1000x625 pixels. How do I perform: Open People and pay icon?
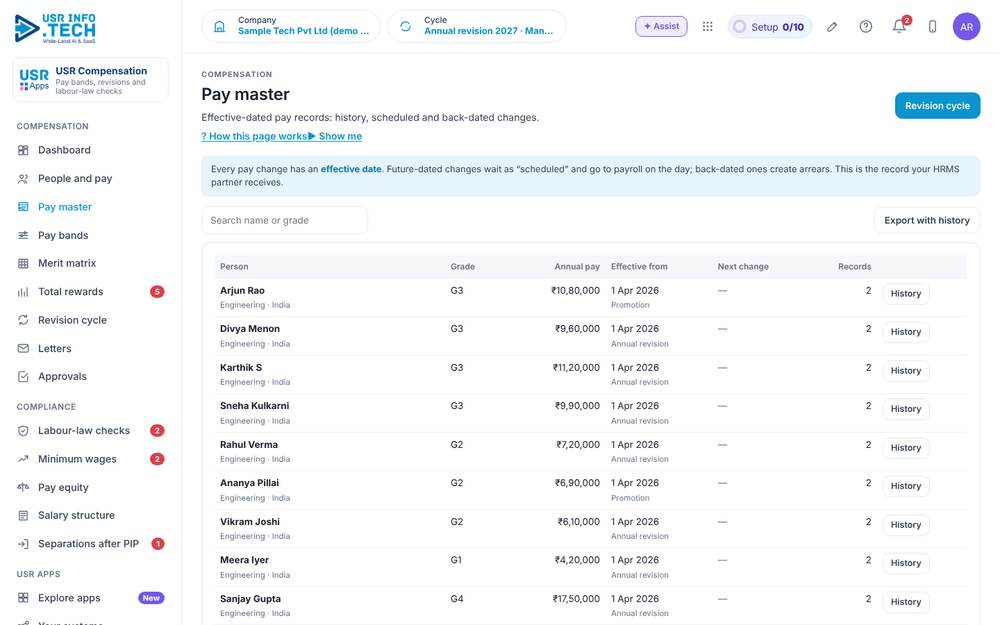click(23, 179)
